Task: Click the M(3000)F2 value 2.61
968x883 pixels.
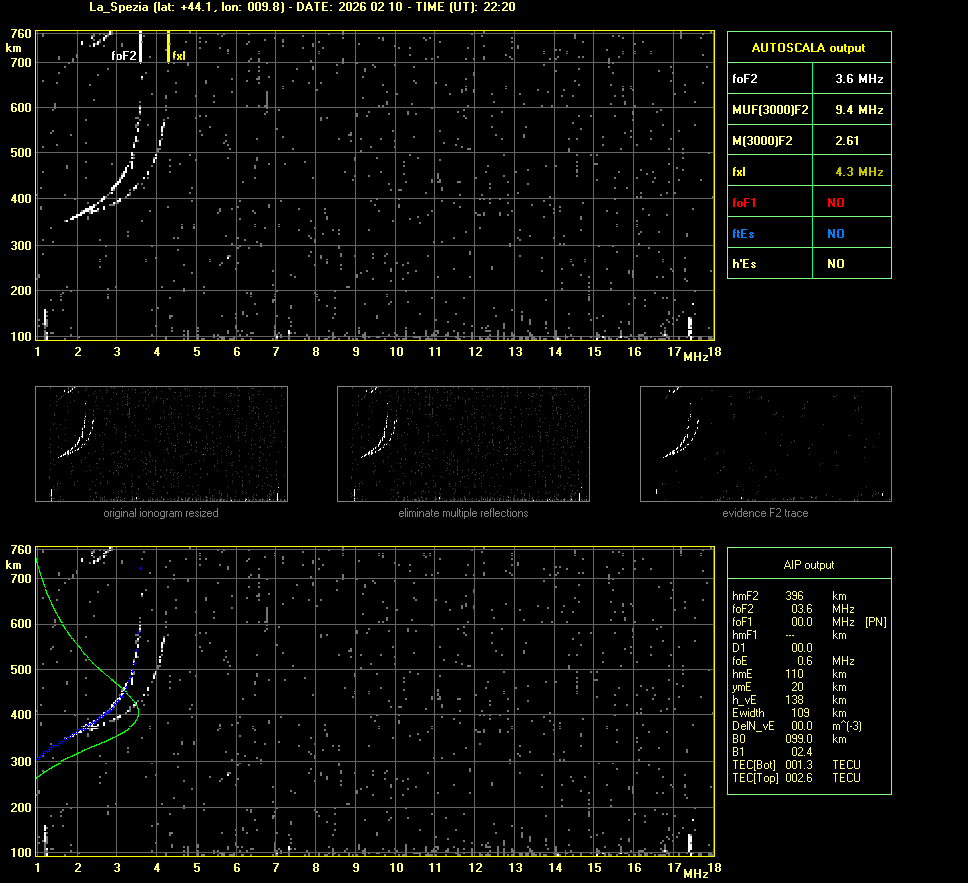Action: 847,140
